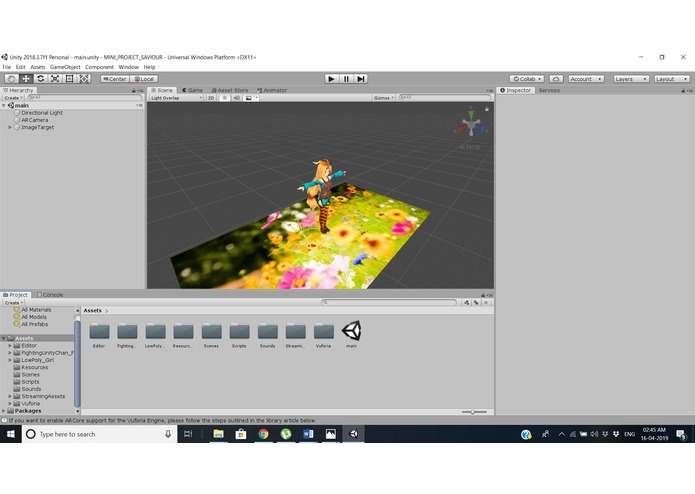Open the Streami... folder thumbnail
The height and width of the screenshot is (494, 695).
click(296, 331)
